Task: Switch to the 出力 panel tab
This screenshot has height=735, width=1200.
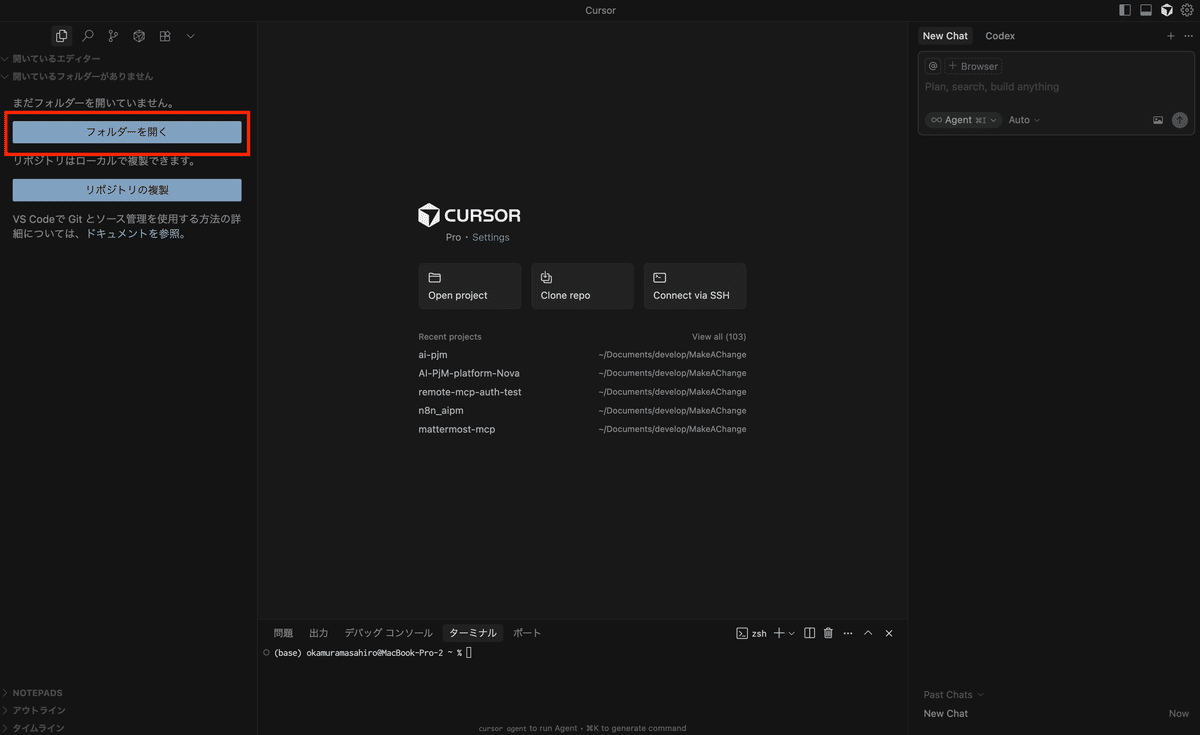Action: pyautogui.click(x=318, y=633)
